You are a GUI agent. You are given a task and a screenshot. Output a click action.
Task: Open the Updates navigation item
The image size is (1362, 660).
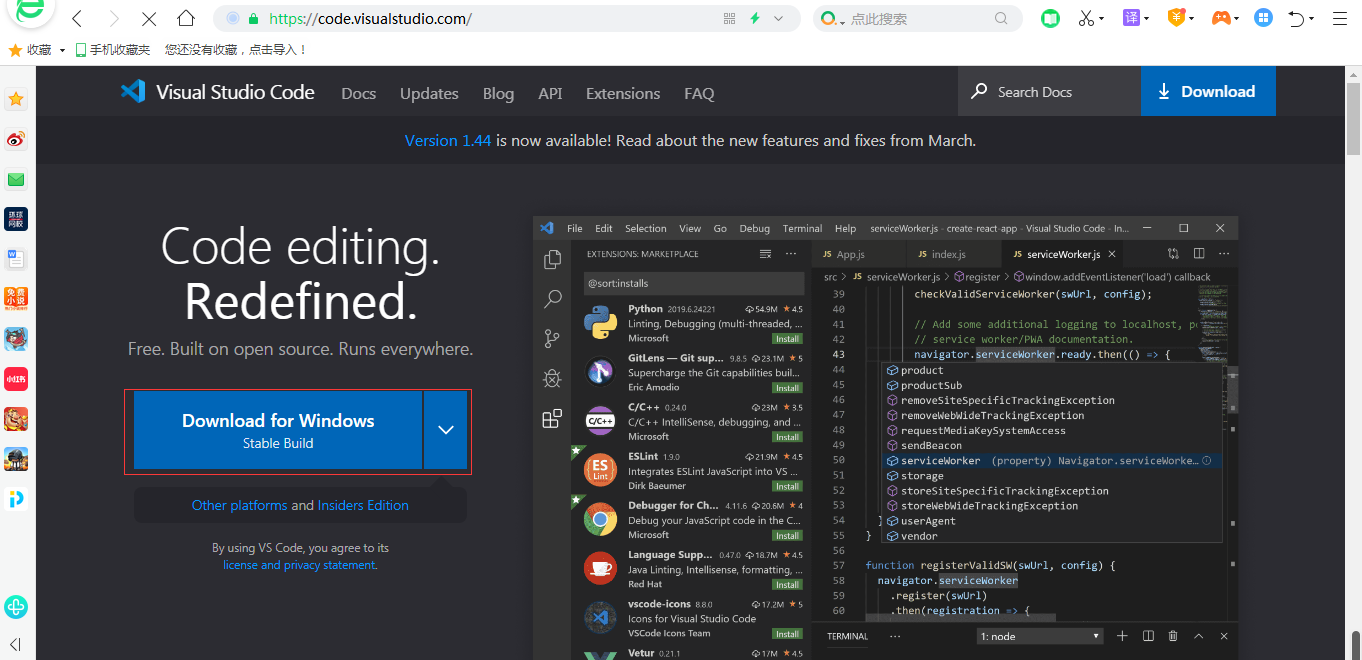coord(429,93)
